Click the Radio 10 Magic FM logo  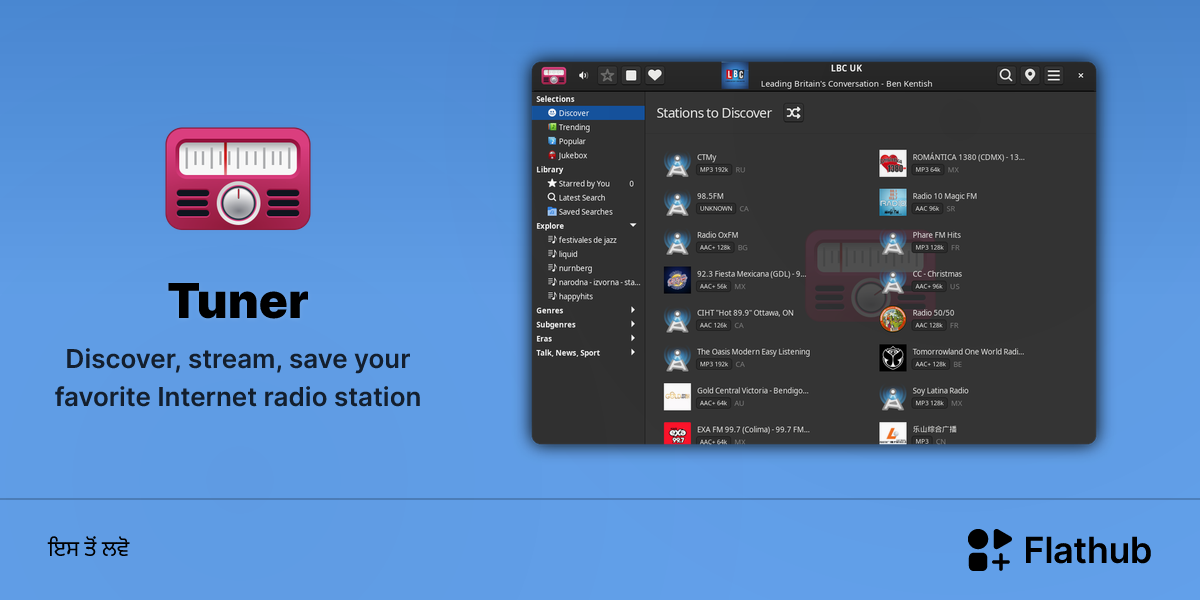(x=893, y=202)
